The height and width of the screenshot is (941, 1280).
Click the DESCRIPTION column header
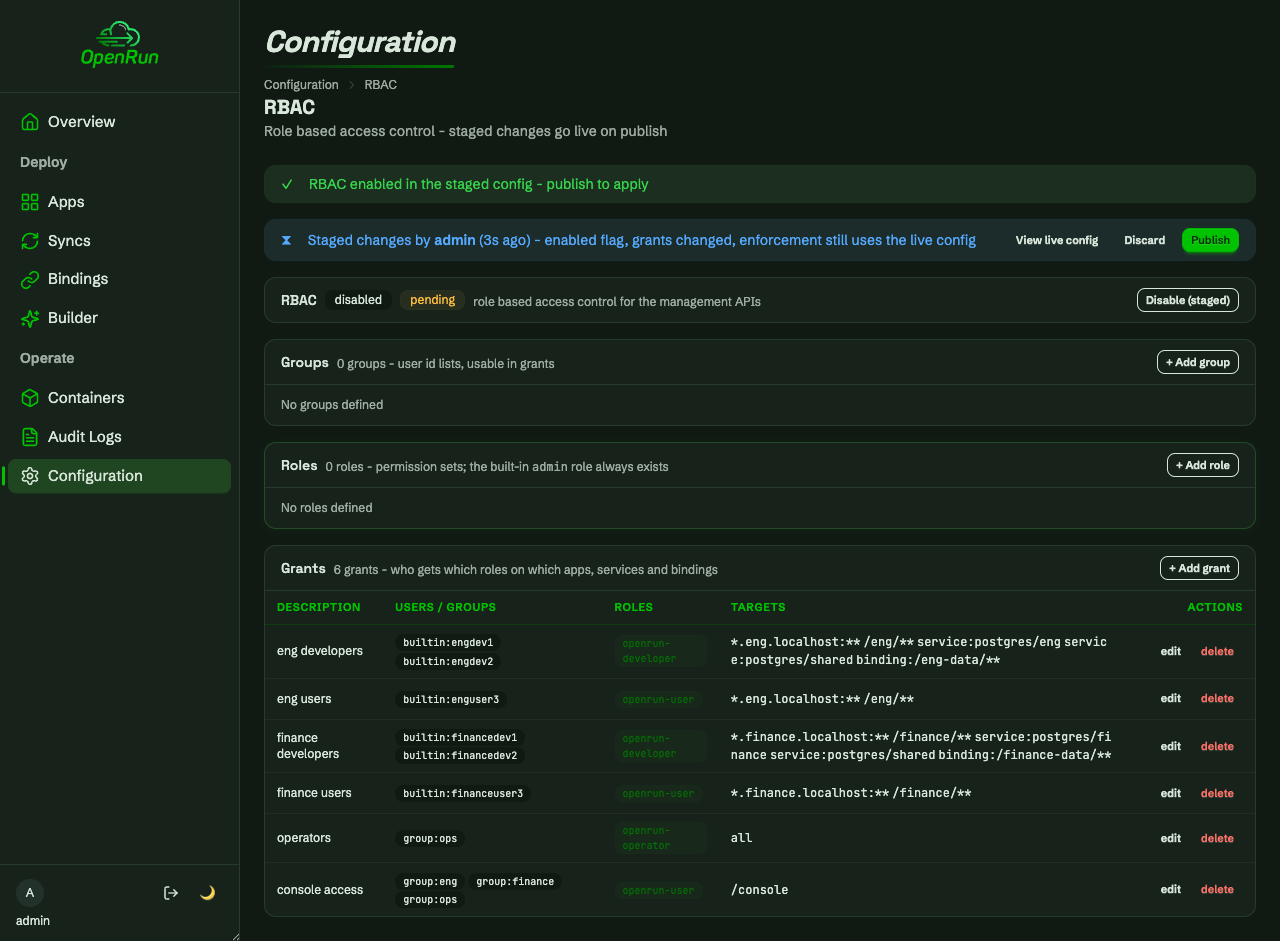pos(319,607)
